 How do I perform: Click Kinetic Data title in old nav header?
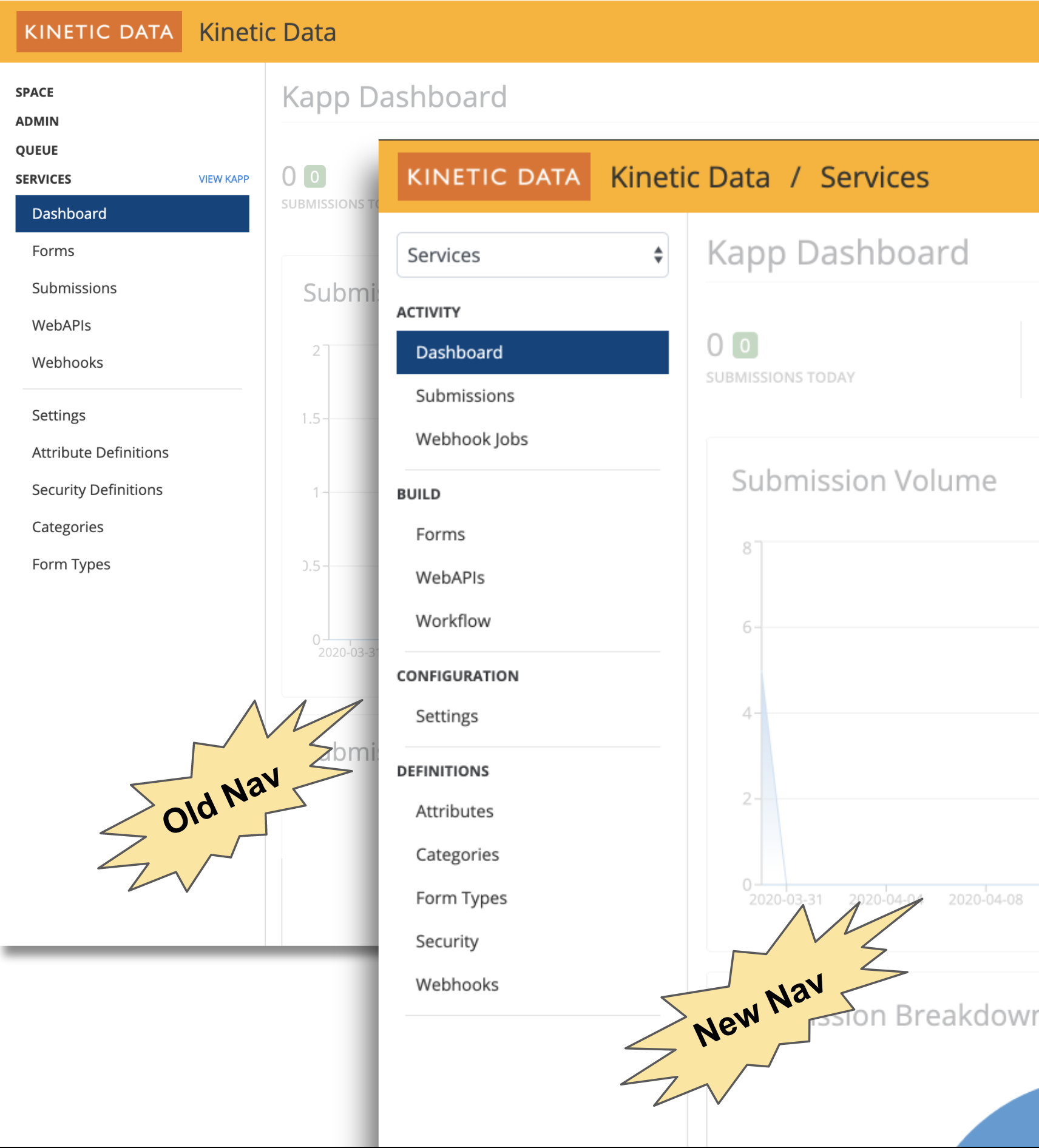pyautogui.click(x=268, y=32)
